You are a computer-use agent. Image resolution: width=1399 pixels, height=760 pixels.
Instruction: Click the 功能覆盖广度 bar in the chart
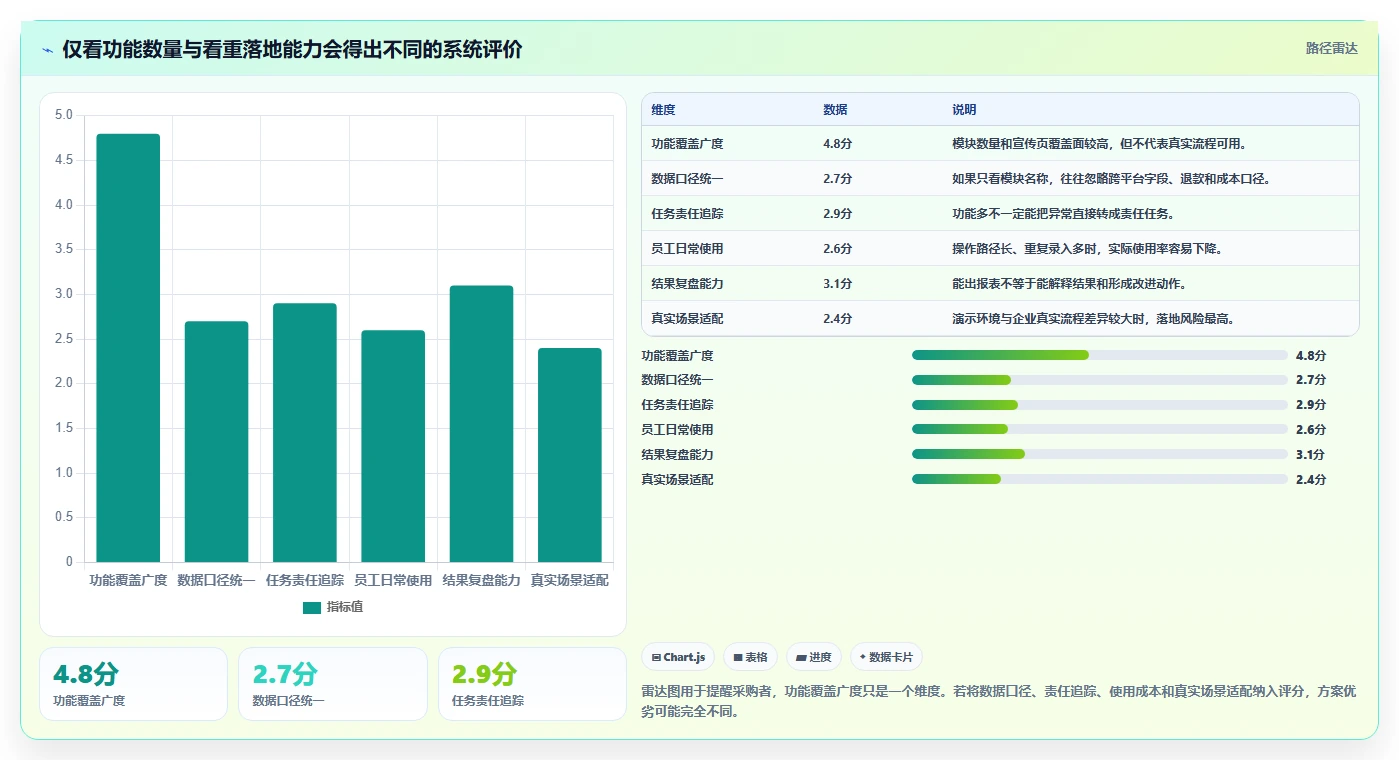pos(128,348)
